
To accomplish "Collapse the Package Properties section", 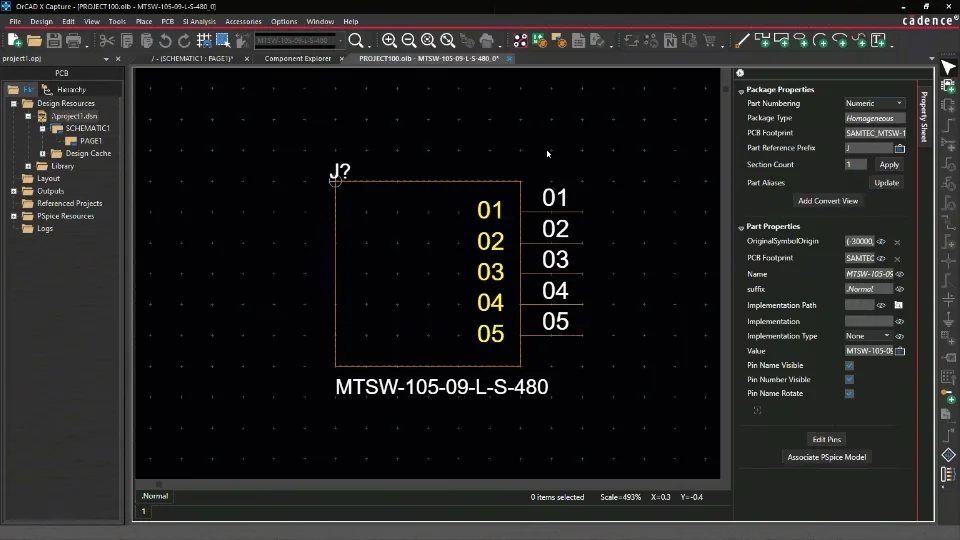I will 741,90.
